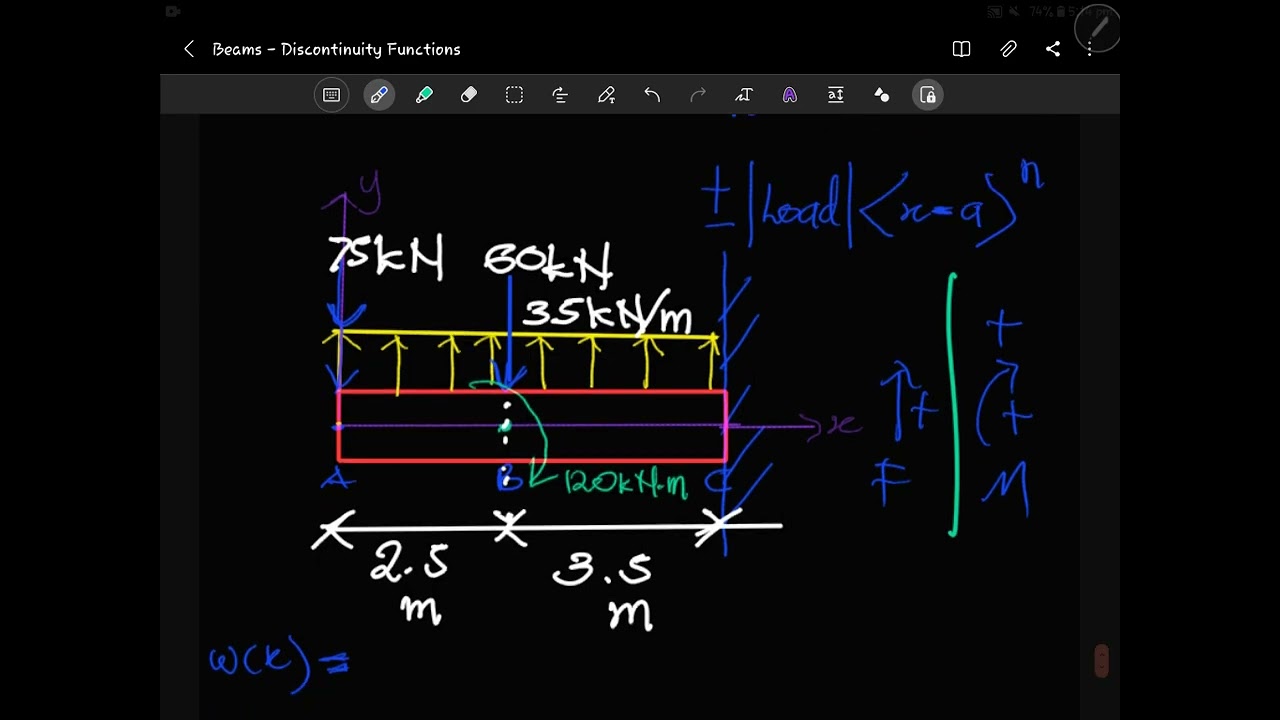Go back using the back arrow
This screenshot has width=1280, height=720.
click(x=189, y=49)
